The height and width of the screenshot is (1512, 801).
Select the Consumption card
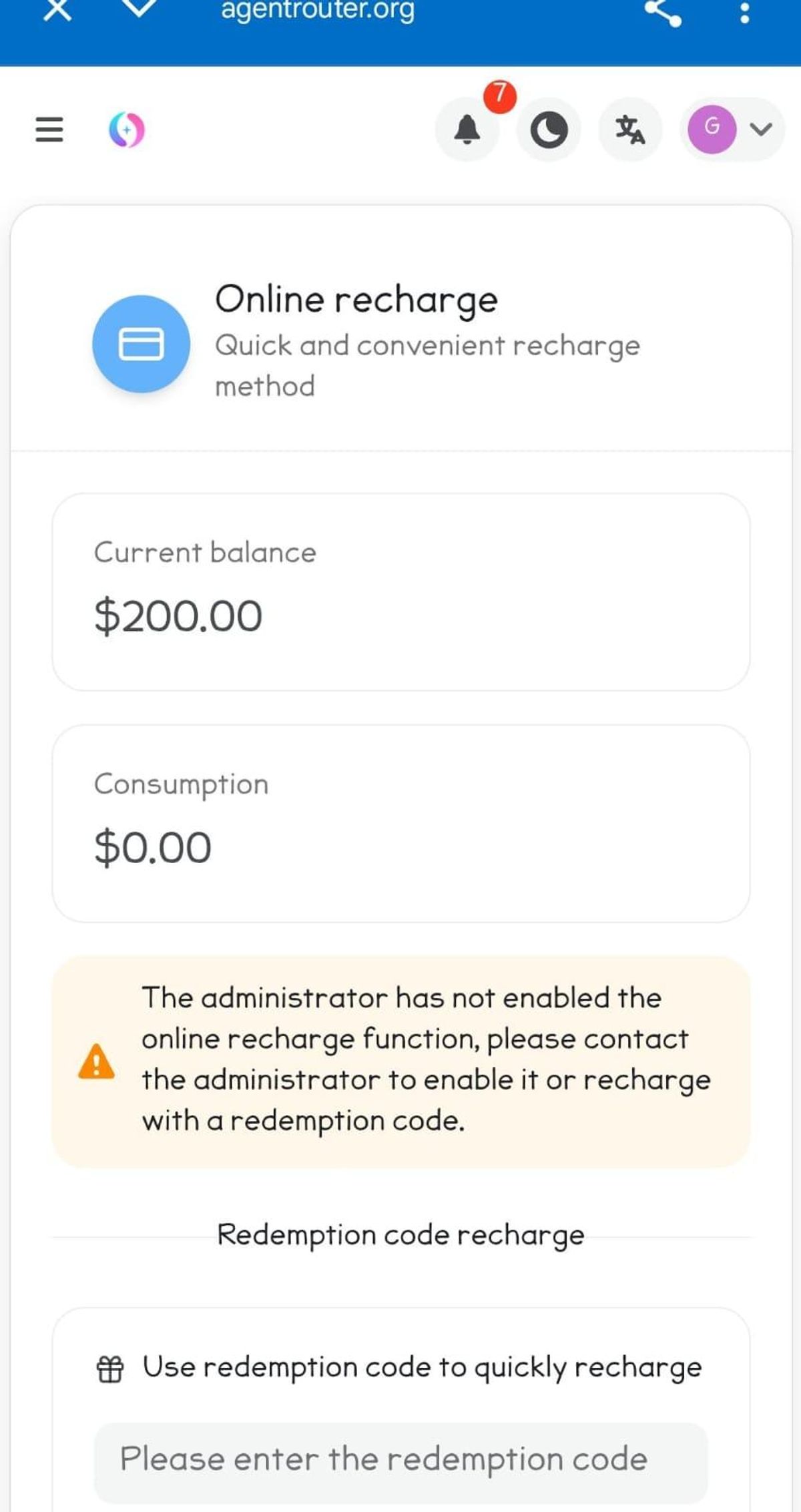[x=400, y=823]
